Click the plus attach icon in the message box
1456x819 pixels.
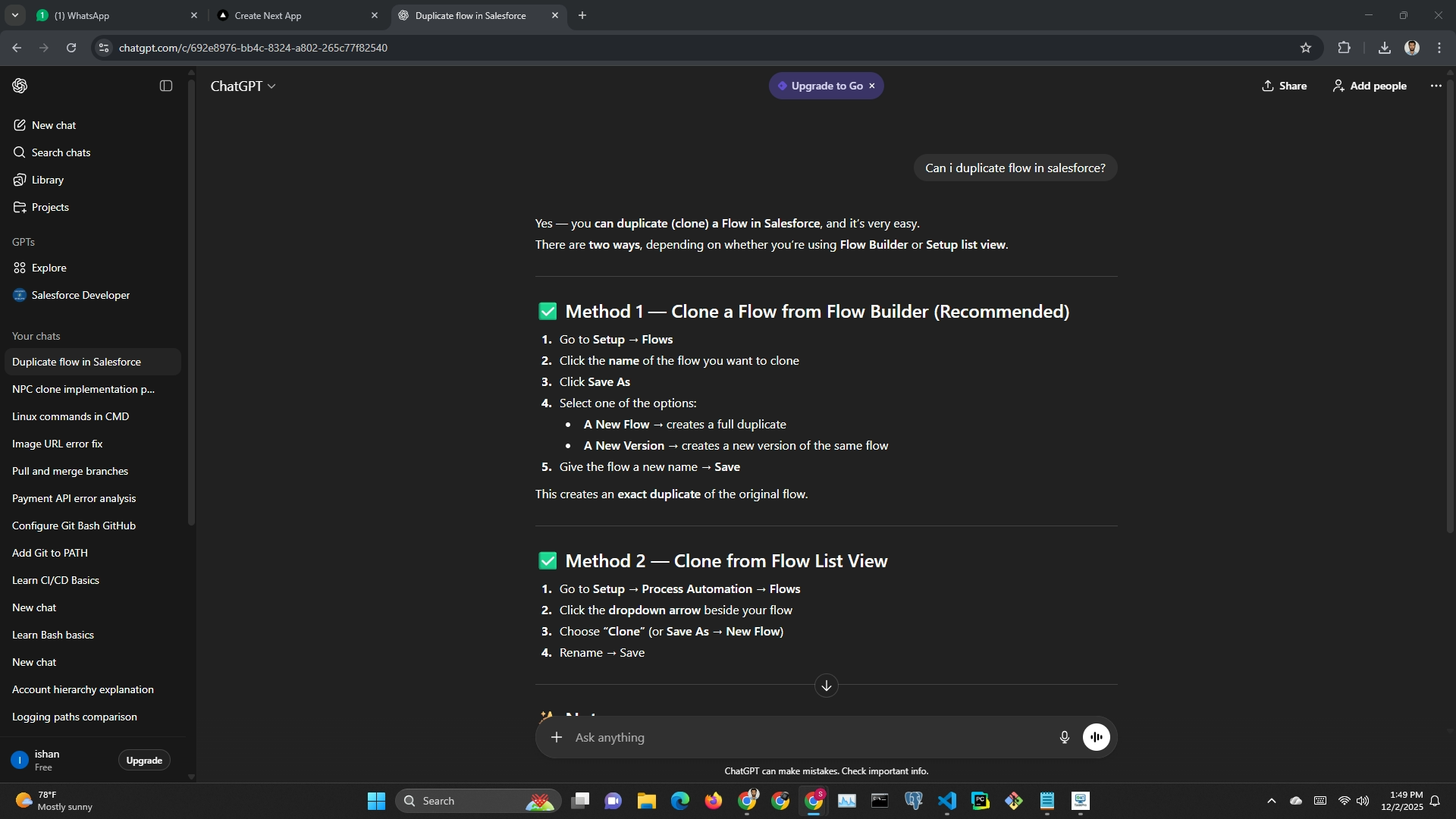(x=557, y=737)
